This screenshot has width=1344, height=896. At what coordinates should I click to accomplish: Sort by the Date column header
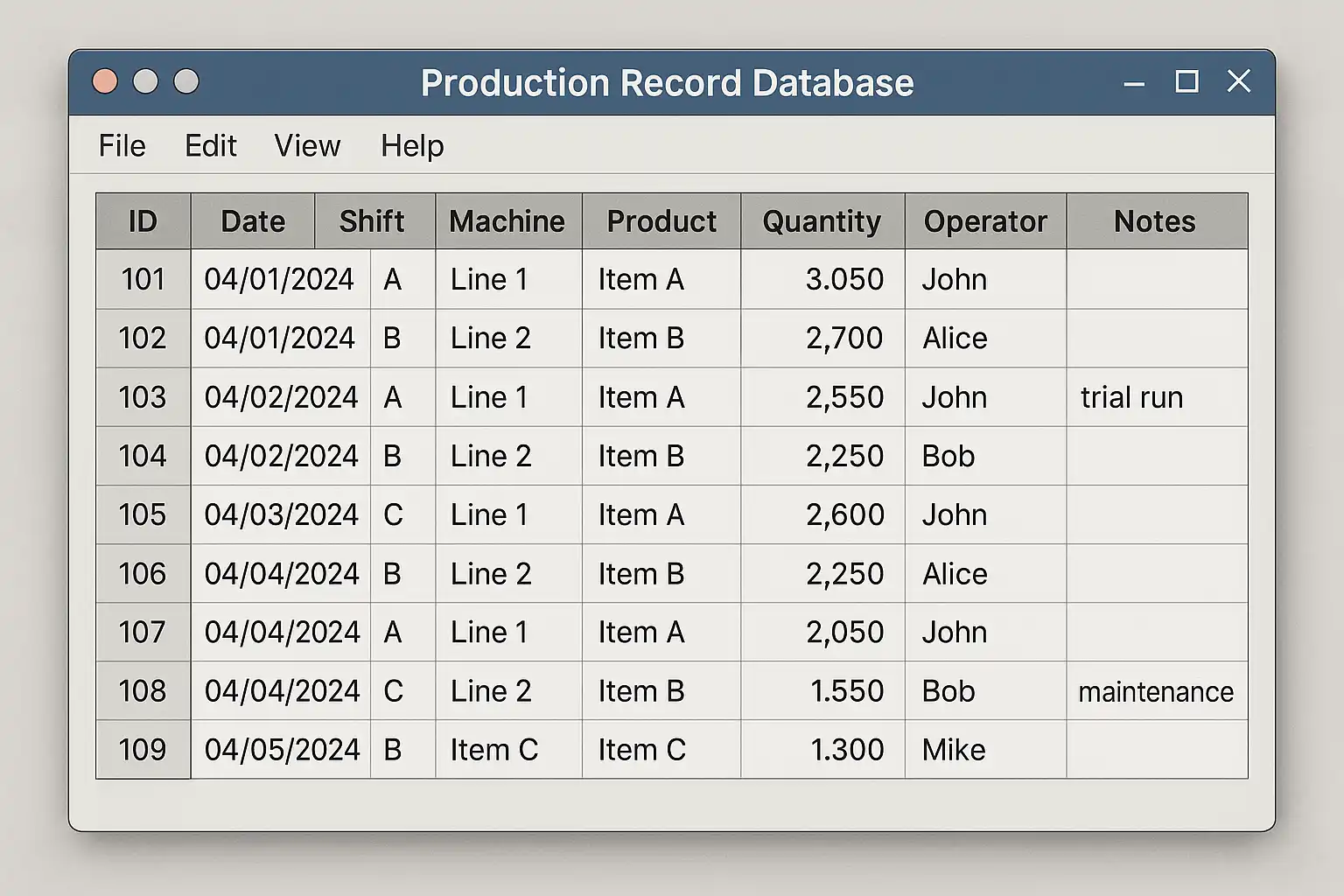253,221
